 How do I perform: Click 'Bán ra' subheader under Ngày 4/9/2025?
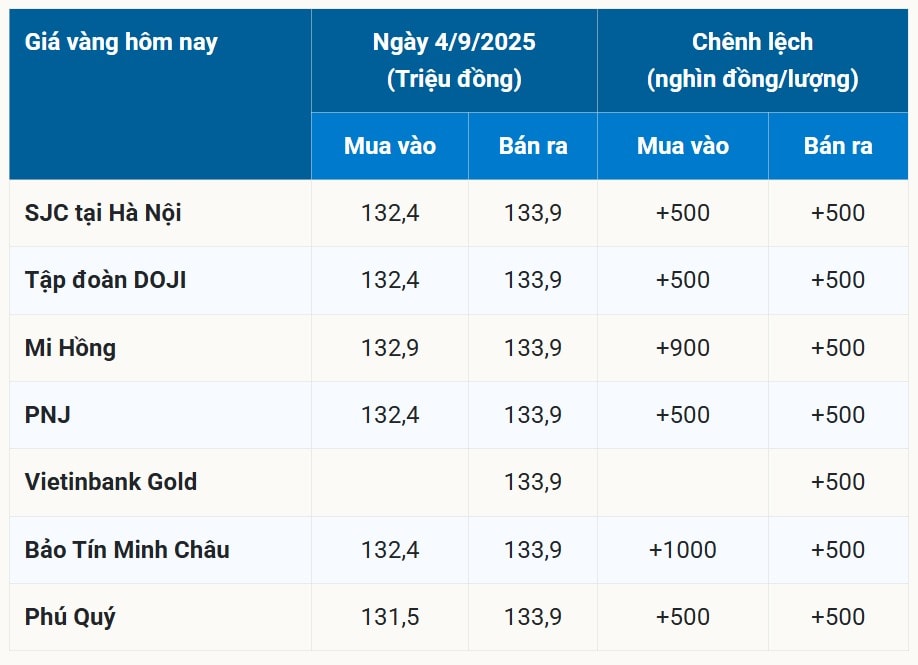tap(533, 146)
